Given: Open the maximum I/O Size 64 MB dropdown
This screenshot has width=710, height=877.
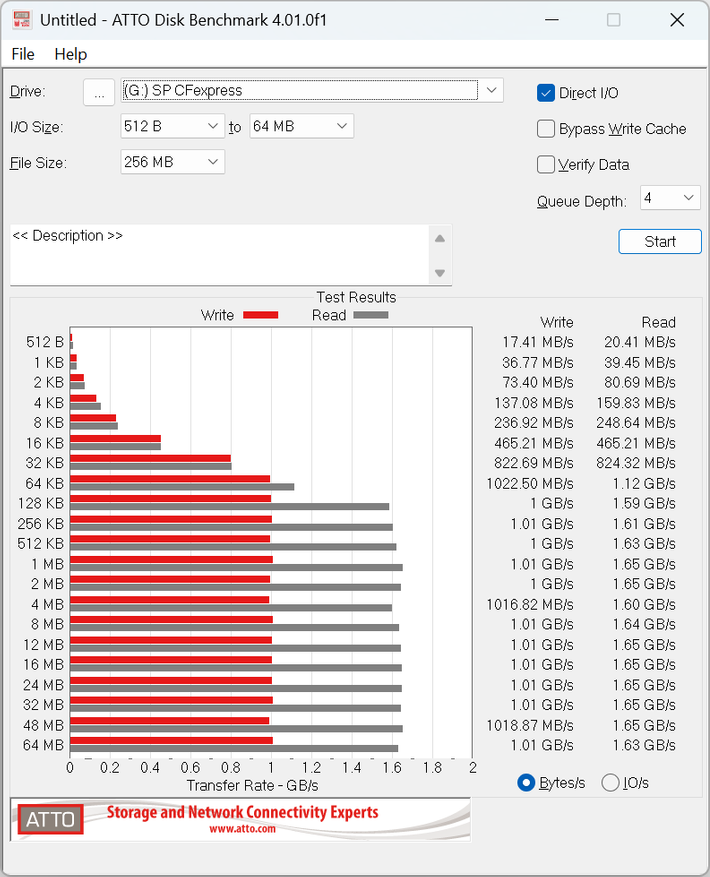Looking at the screenshot, I should [x=301, y=126].
